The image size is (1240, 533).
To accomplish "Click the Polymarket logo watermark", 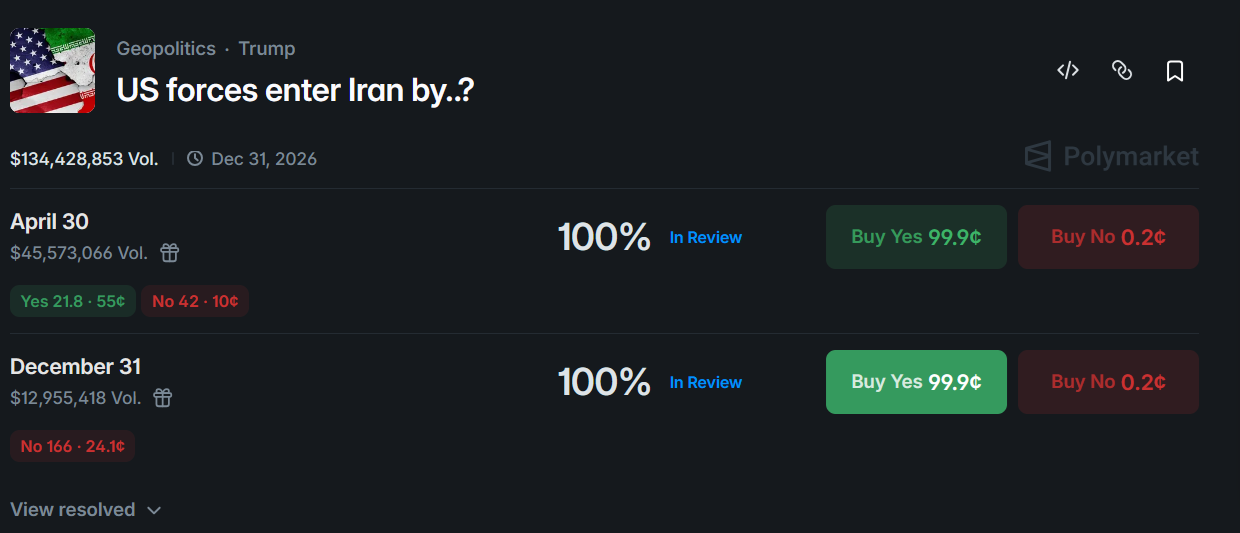I will click(1111, 157).
